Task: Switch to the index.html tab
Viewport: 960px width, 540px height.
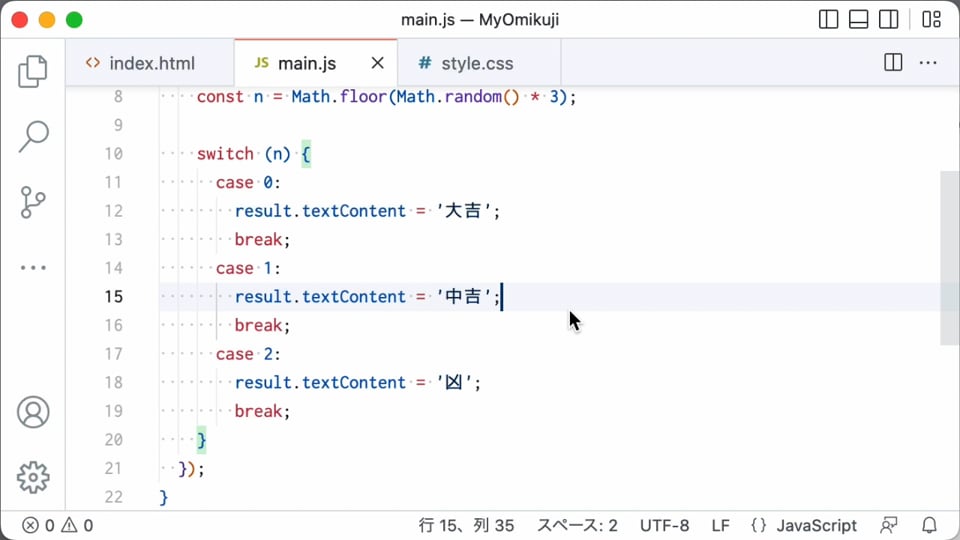Action: pyautogui.click(x=140, y=63)
